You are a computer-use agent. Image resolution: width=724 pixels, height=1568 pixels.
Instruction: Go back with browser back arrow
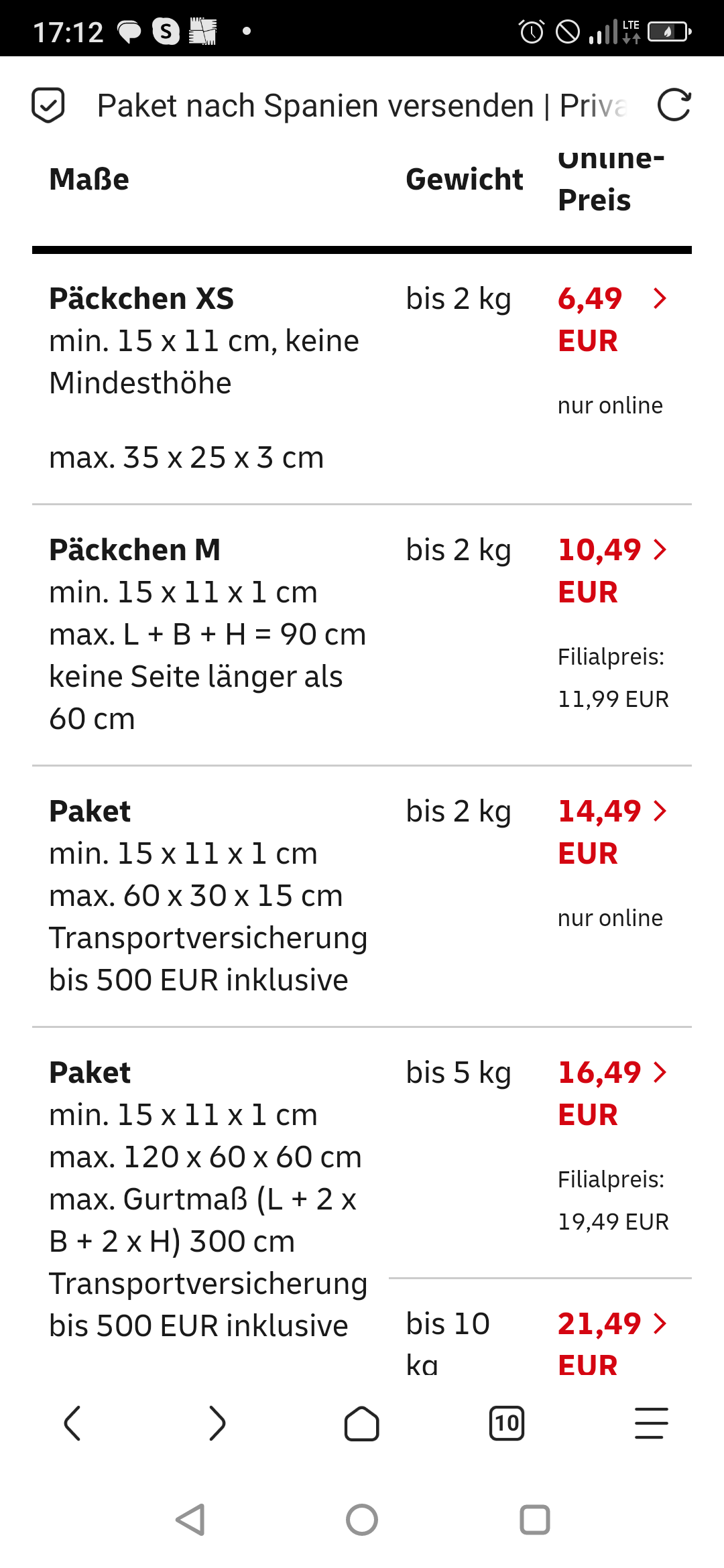(x=72, y=1423)
